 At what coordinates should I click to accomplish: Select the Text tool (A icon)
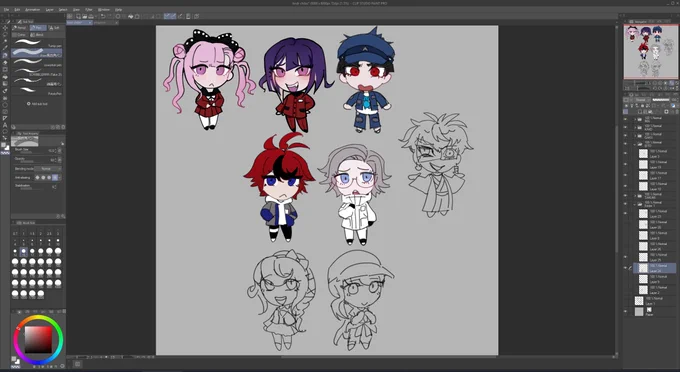pos(5,124)
